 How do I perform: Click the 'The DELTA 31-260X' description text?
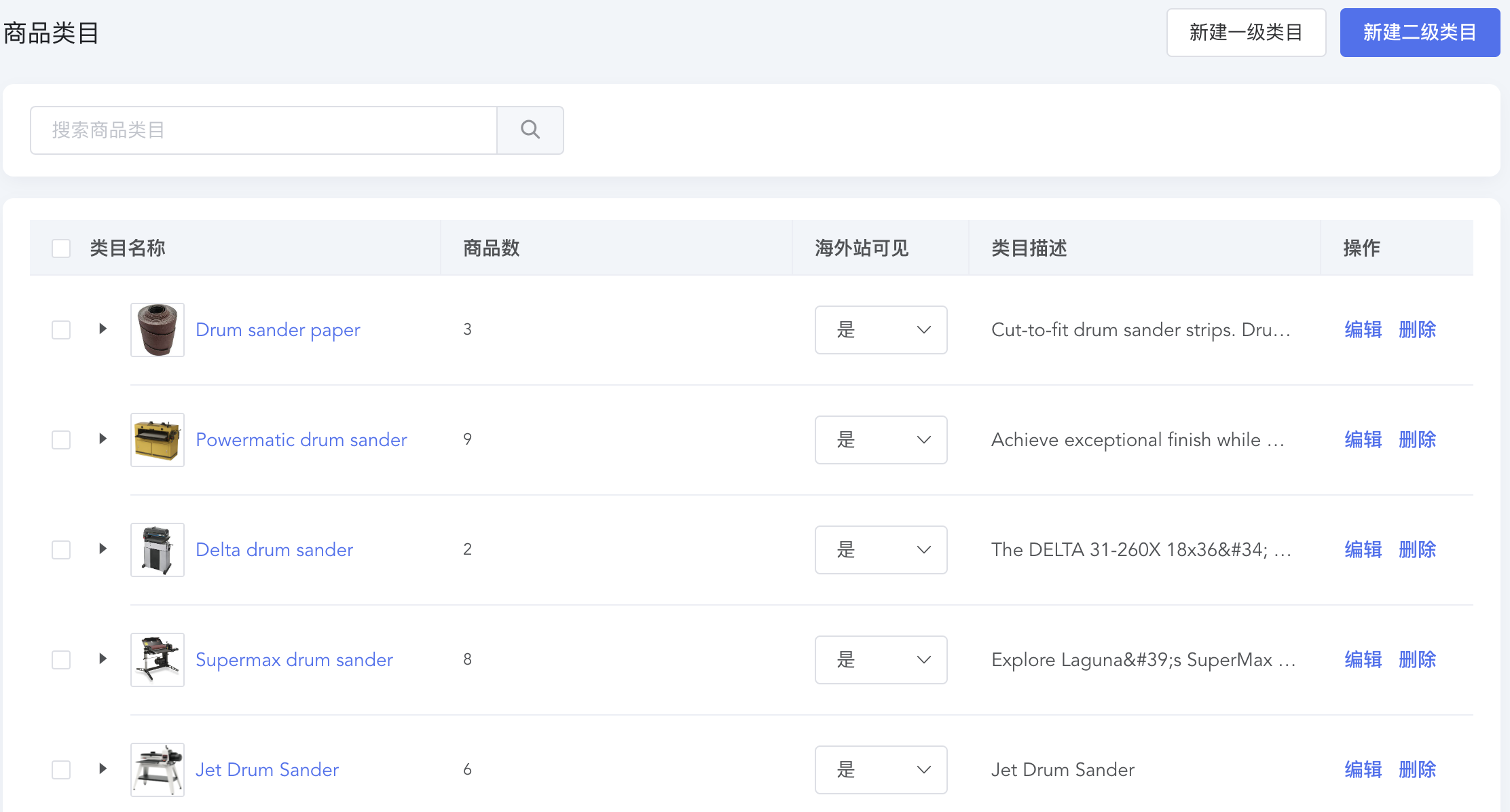1141,550
